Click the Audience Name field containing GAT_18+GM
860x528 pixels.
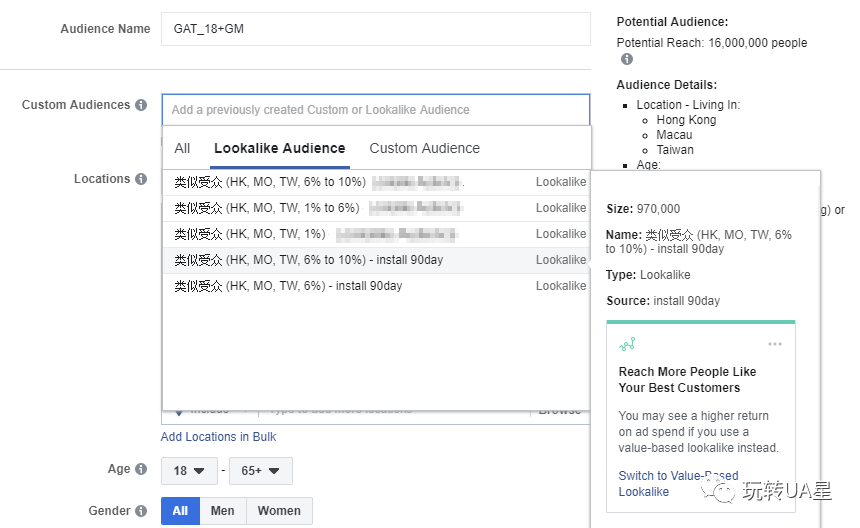(x=376, y=29)
